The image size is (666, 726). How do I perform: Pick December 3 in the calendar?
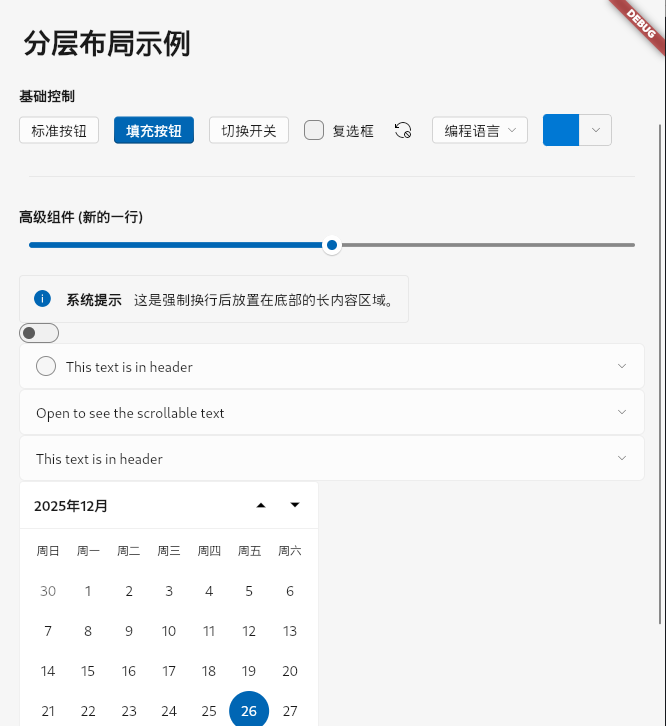[x=169, y=591]
